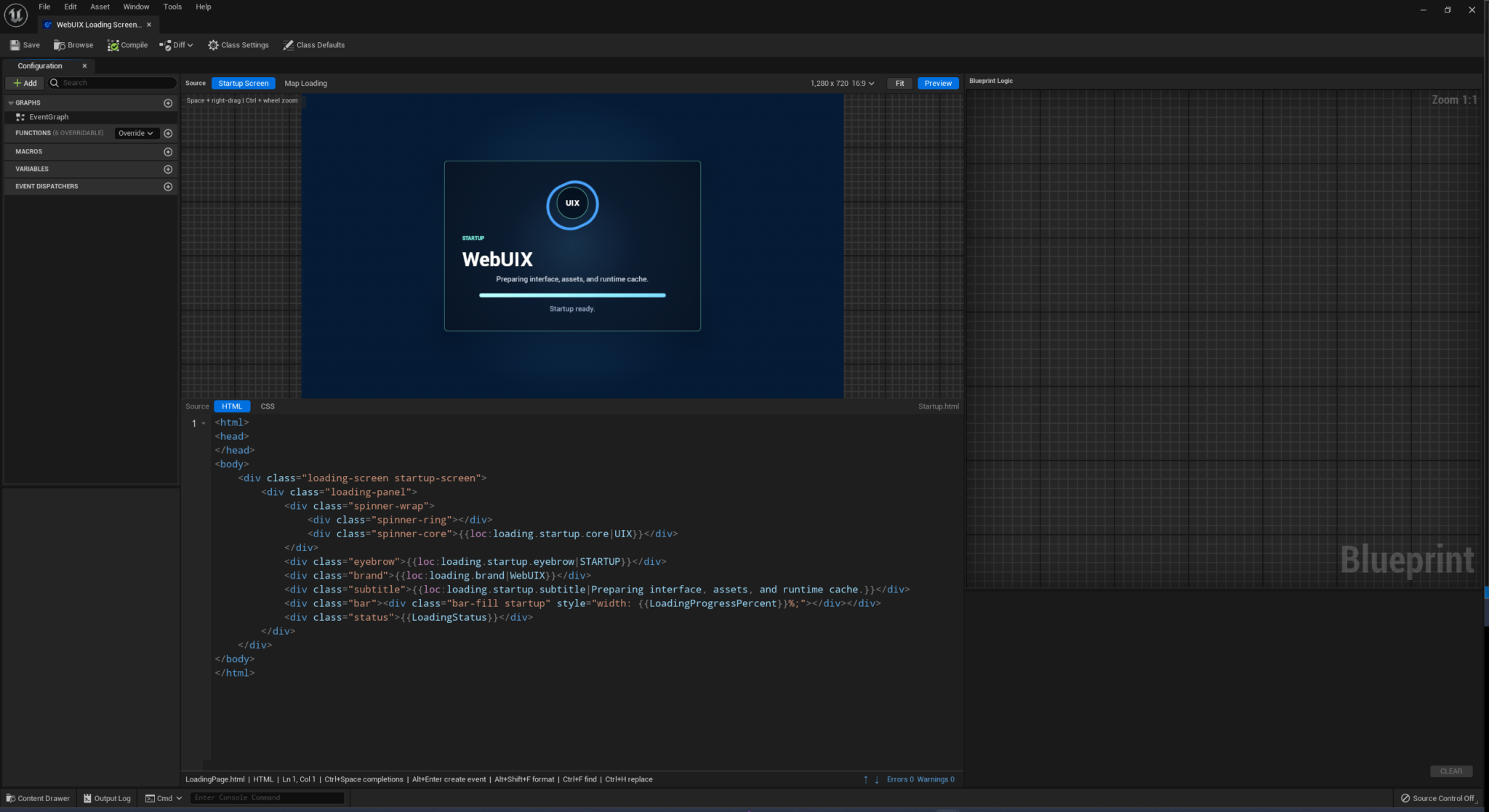Click the Zoom 1:1 label in graph
Viewport: 1489px width, 812px height.
[x=1454, y=100]
